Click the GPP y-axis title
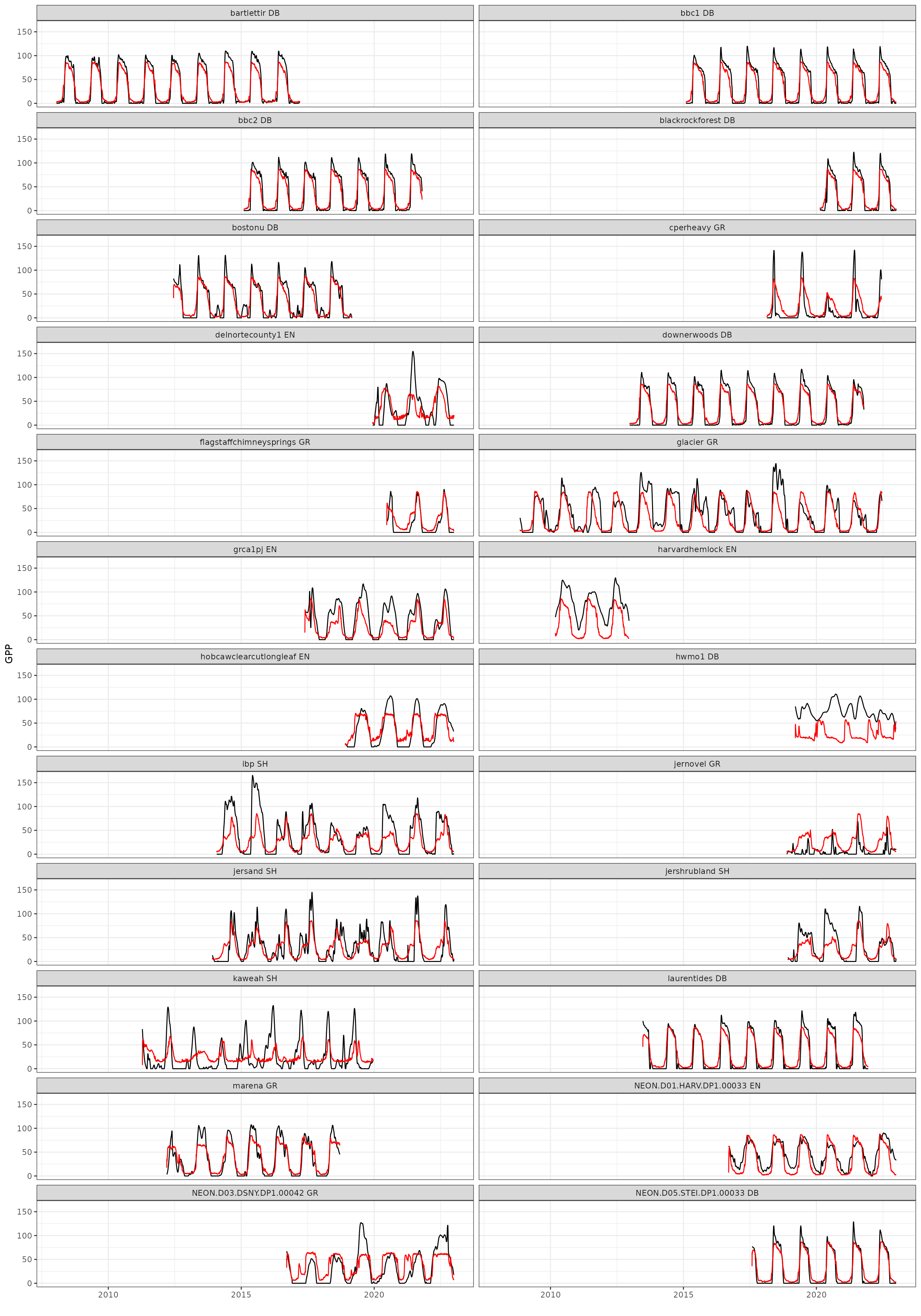This screenshot has width=921, height=1316. (x=9, y=654)
